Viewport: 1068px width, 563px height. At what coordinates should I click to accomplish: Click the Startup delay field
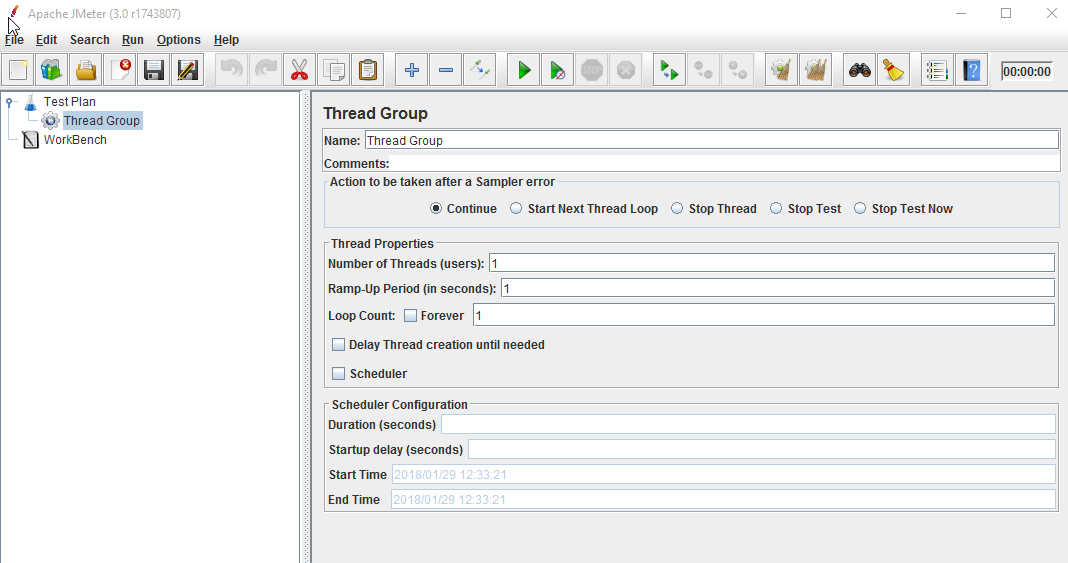(761, 449)
